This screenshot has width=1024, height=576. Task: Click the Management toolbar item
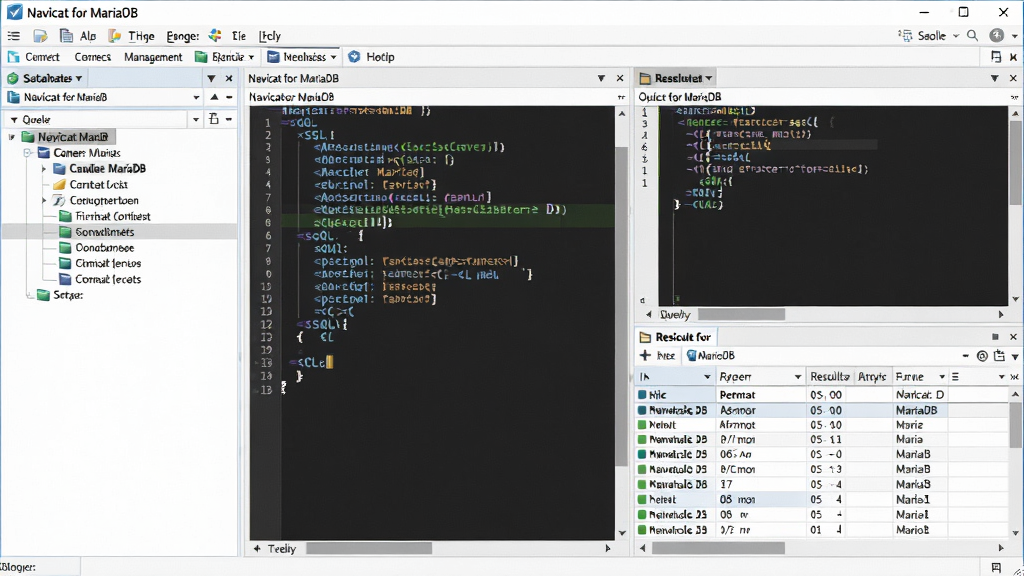(153, 57)
